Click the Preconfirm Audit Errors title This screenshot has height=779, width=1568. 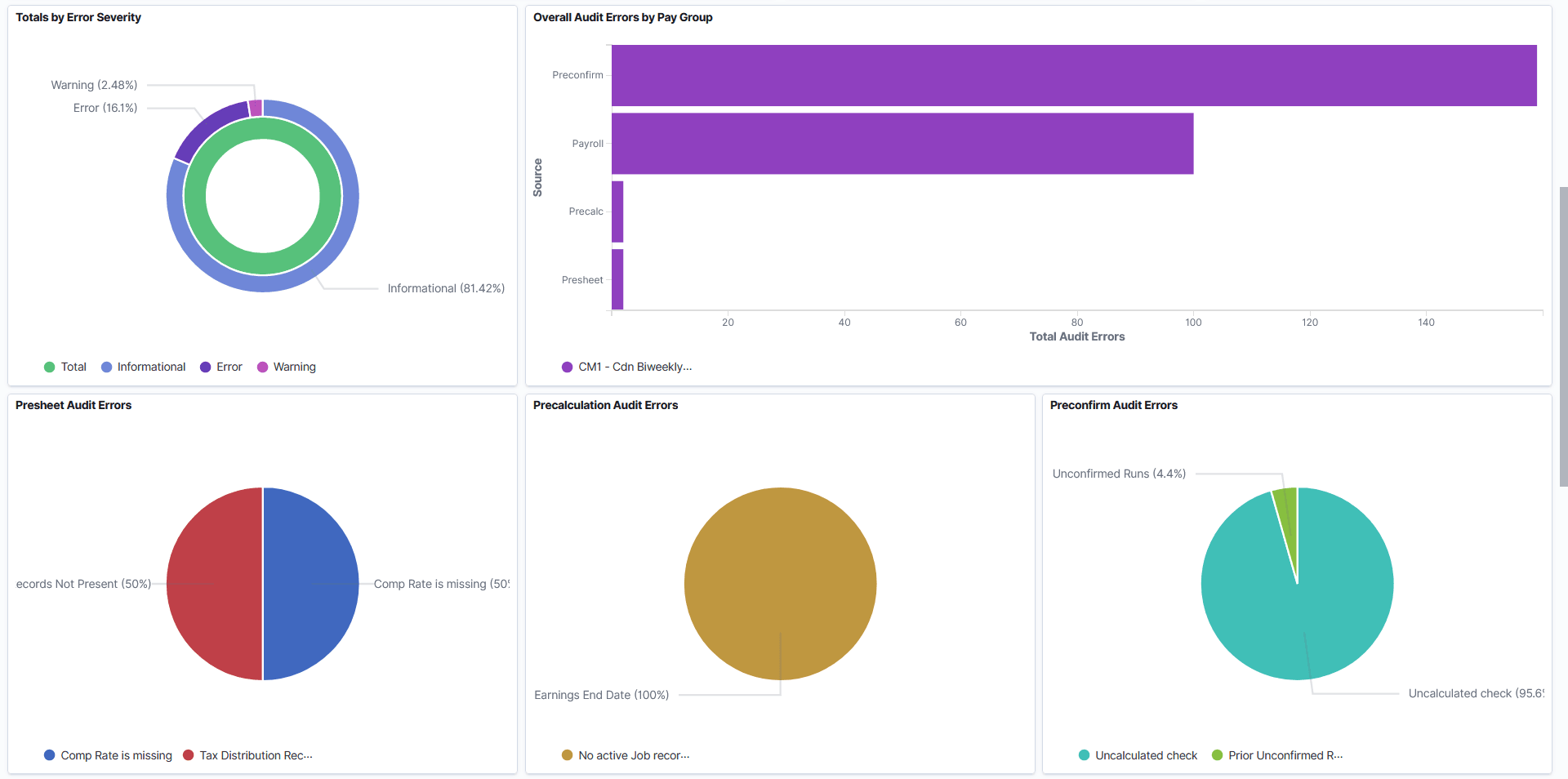click(x=1112, y=405)
